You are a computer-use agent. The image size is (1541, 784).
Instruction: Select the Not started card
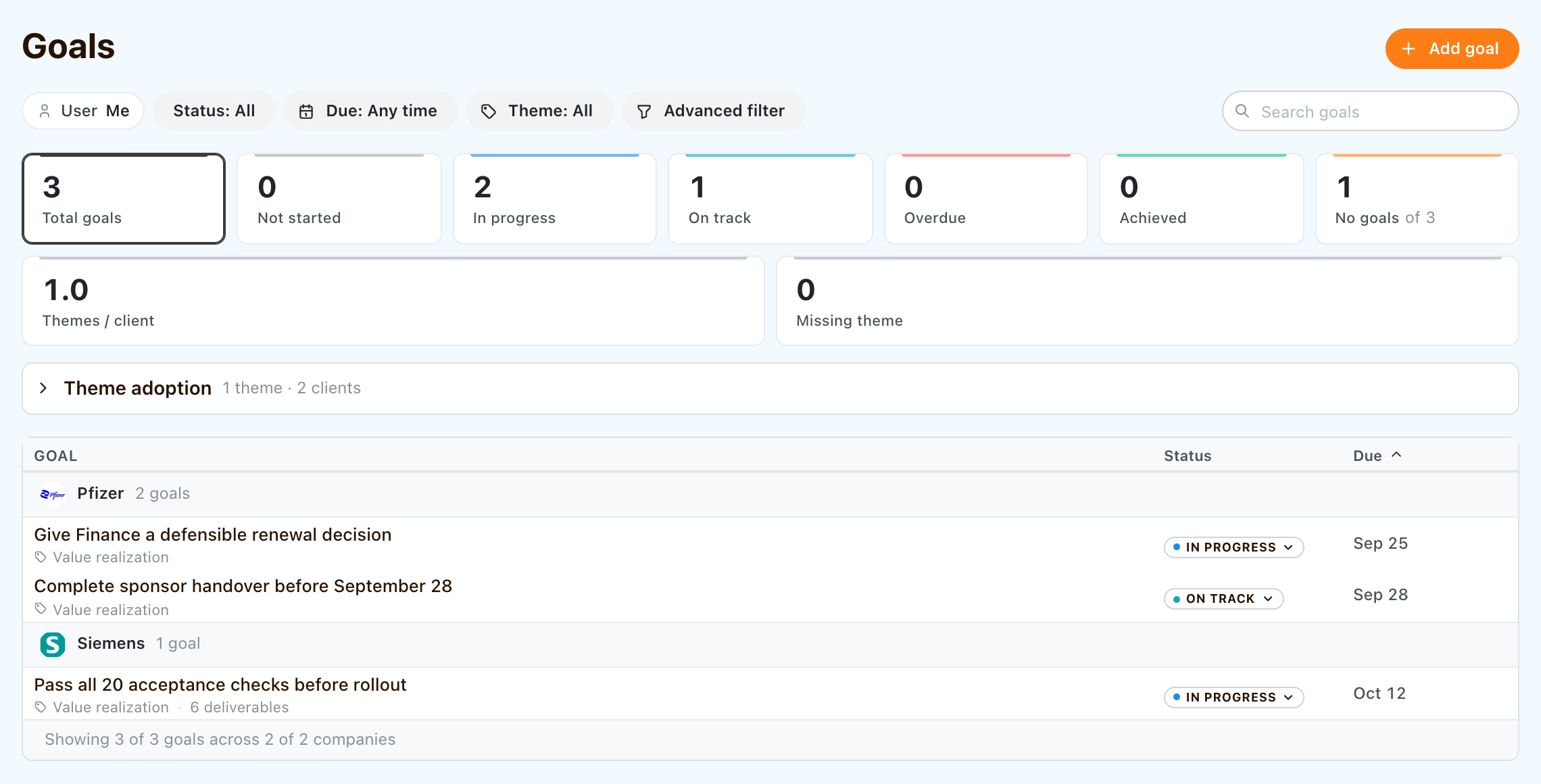pos(339,199)
